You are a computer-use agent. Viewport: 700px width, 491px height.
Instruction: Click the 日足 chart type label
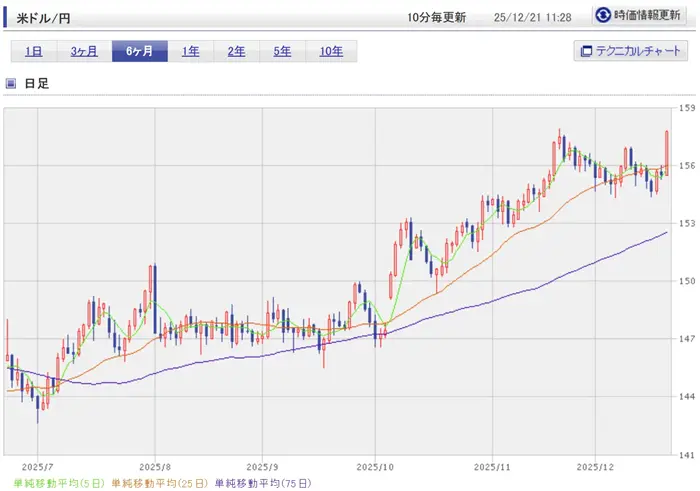pos(36,84)
